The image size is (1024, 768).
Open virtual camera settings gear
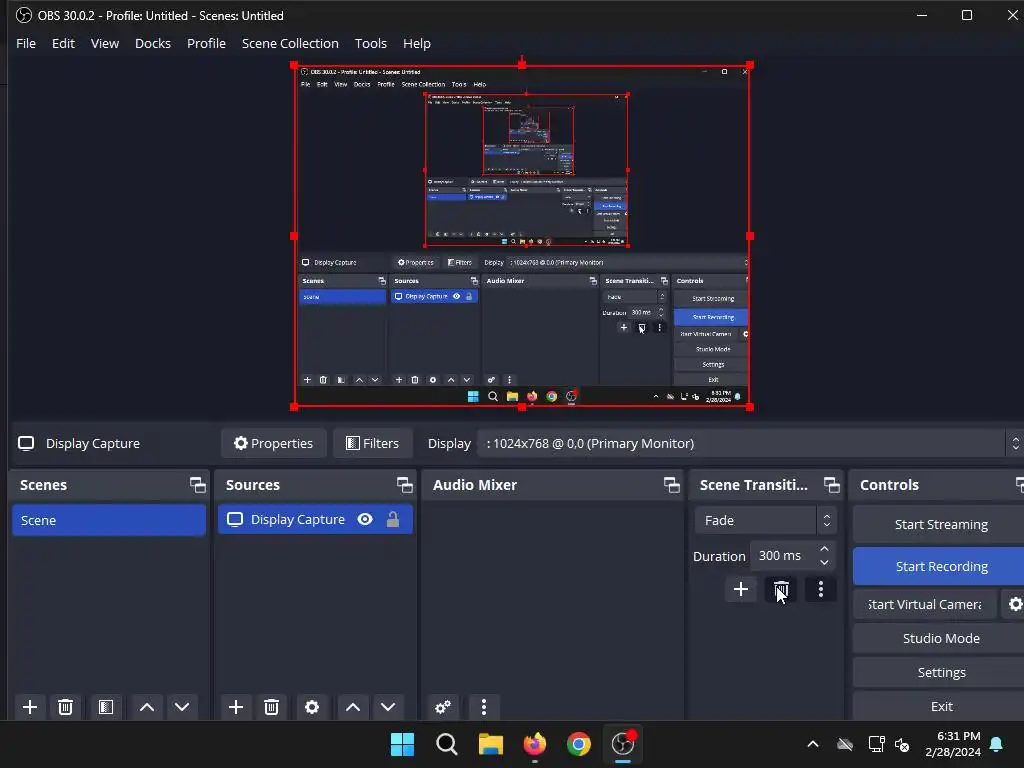[x=1015, y=604]
